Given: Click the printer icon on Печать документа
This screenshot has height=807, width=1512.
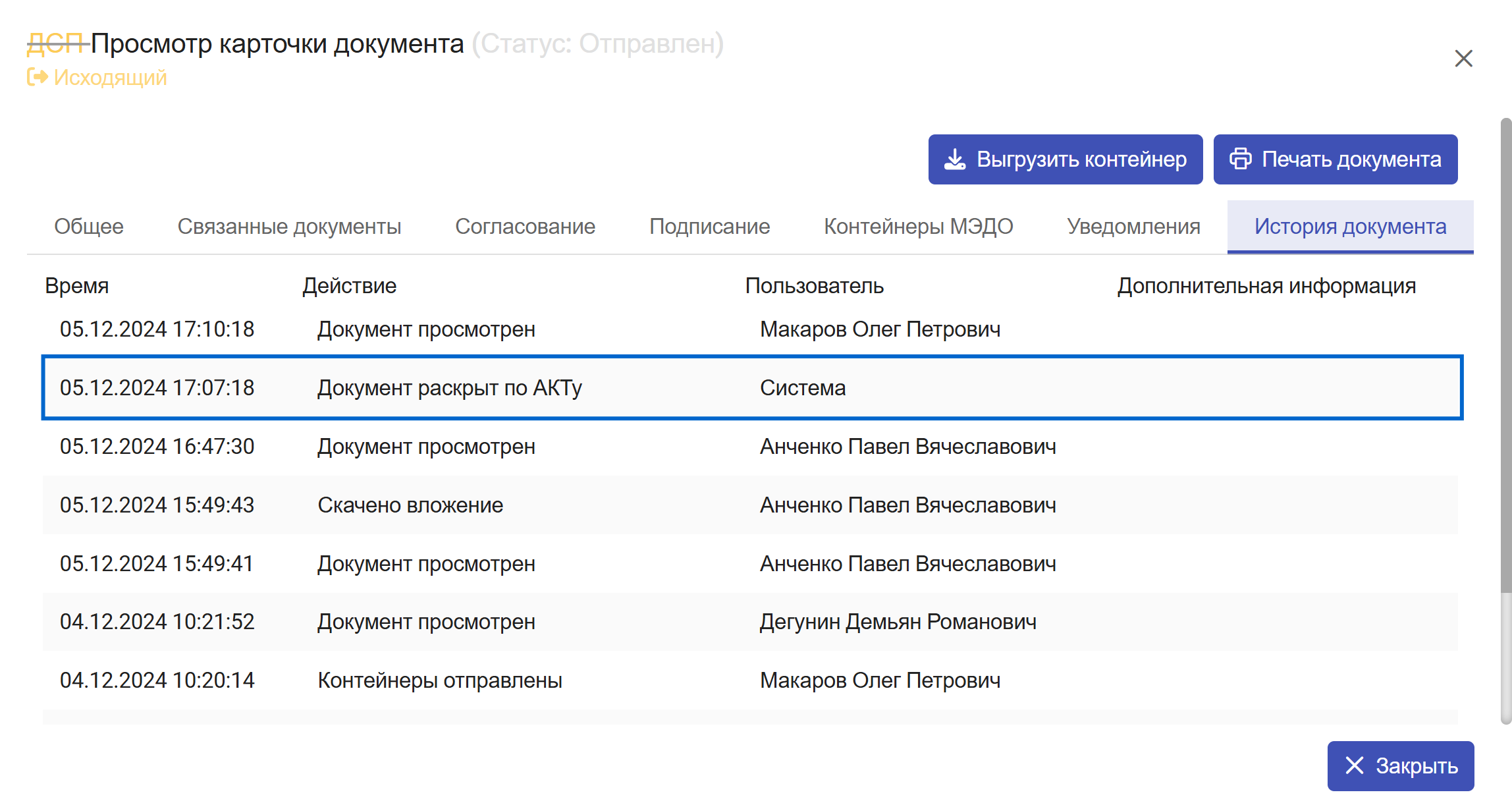Looking at the screenshot, I should click(x=1241, y=159).
